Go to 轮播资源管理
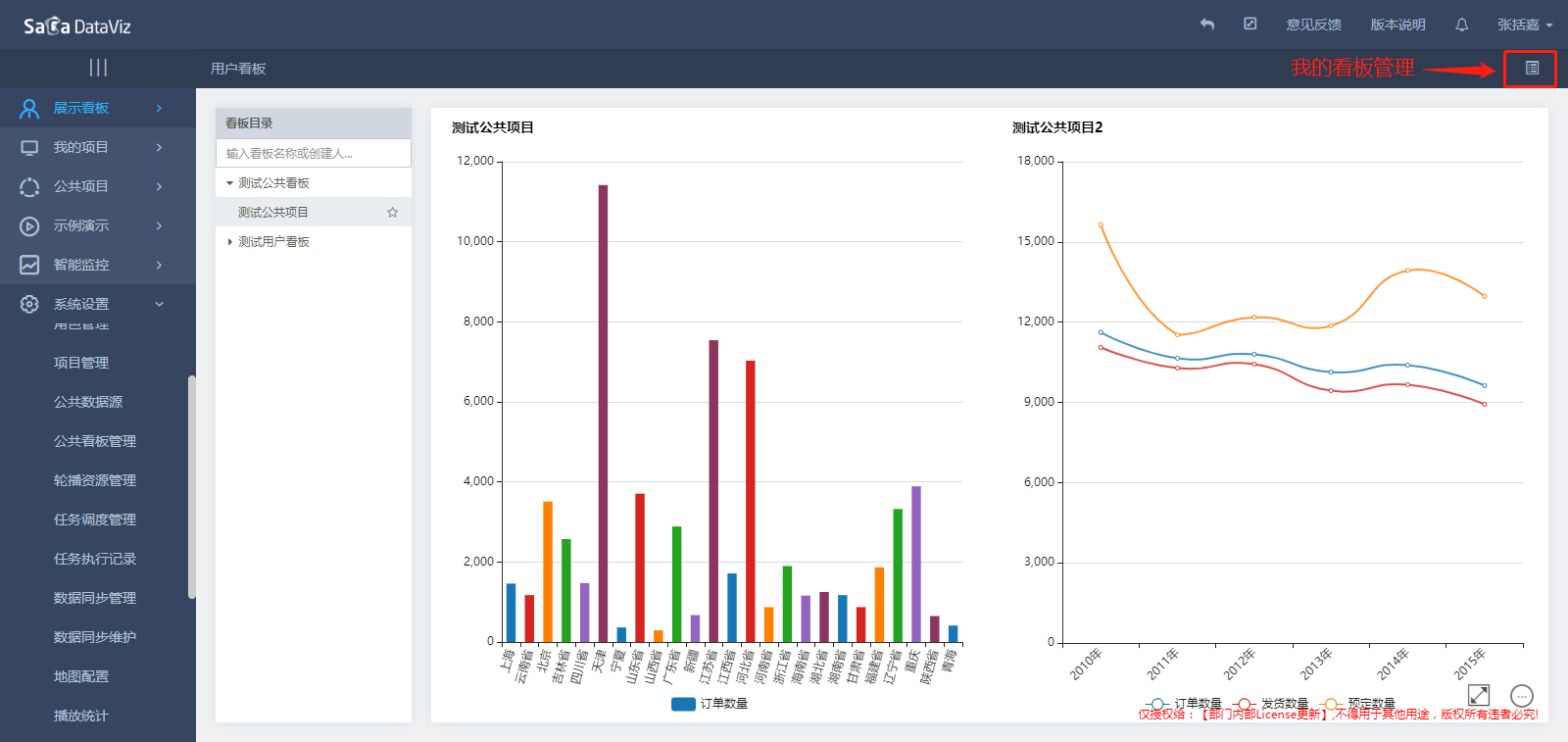Image resolution: width=1568 pixels, height=742 pixels. 95,480
